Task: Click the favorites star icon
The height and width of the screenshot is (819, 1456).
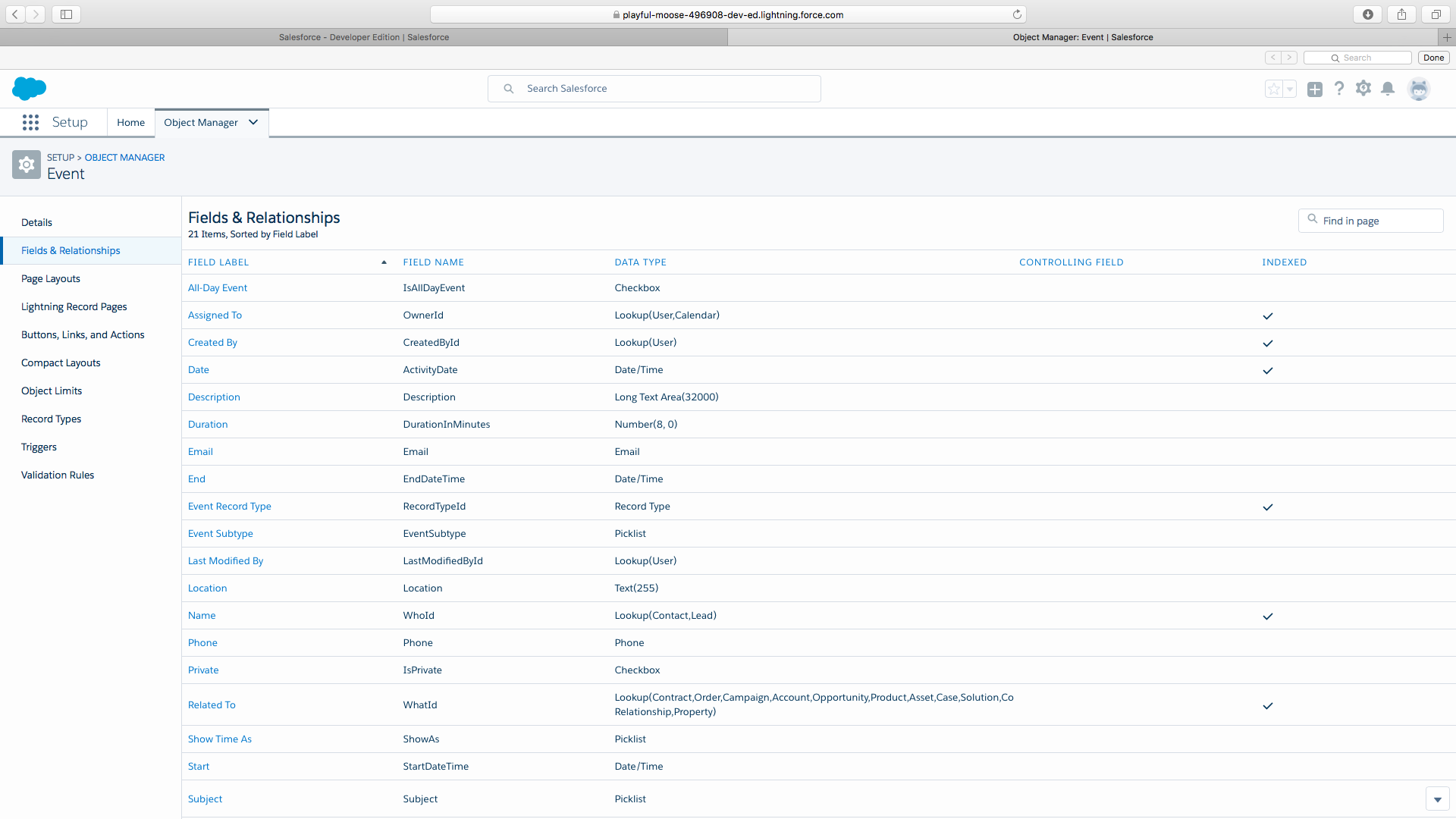Action: [x=1273, y=89]
